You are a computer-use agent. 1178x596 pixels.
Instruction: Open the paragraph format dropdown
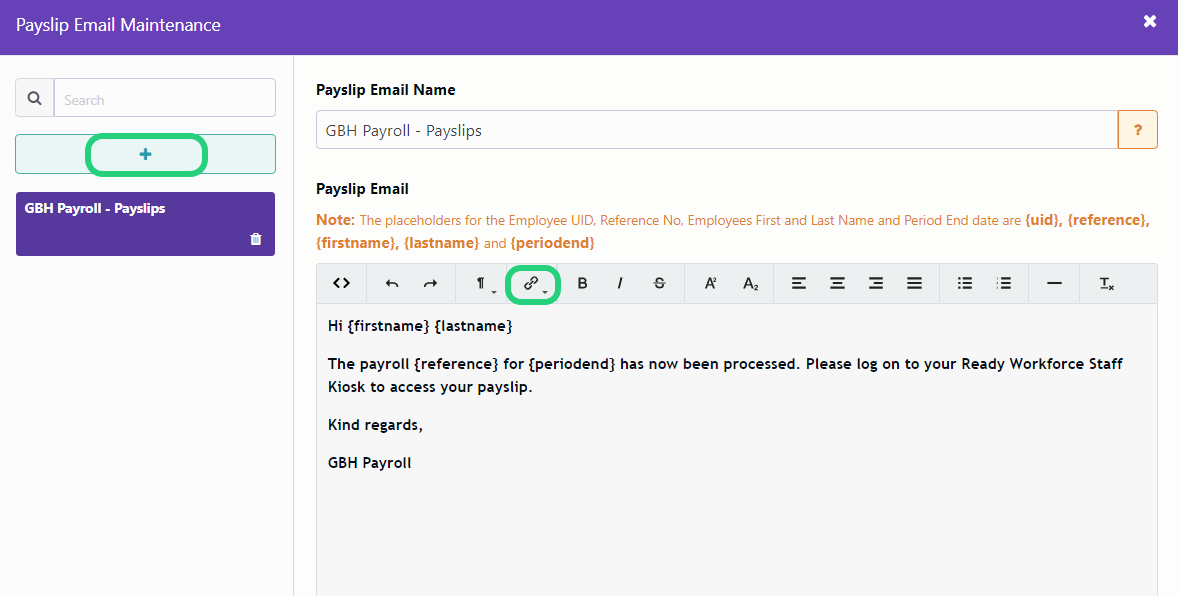480,283
